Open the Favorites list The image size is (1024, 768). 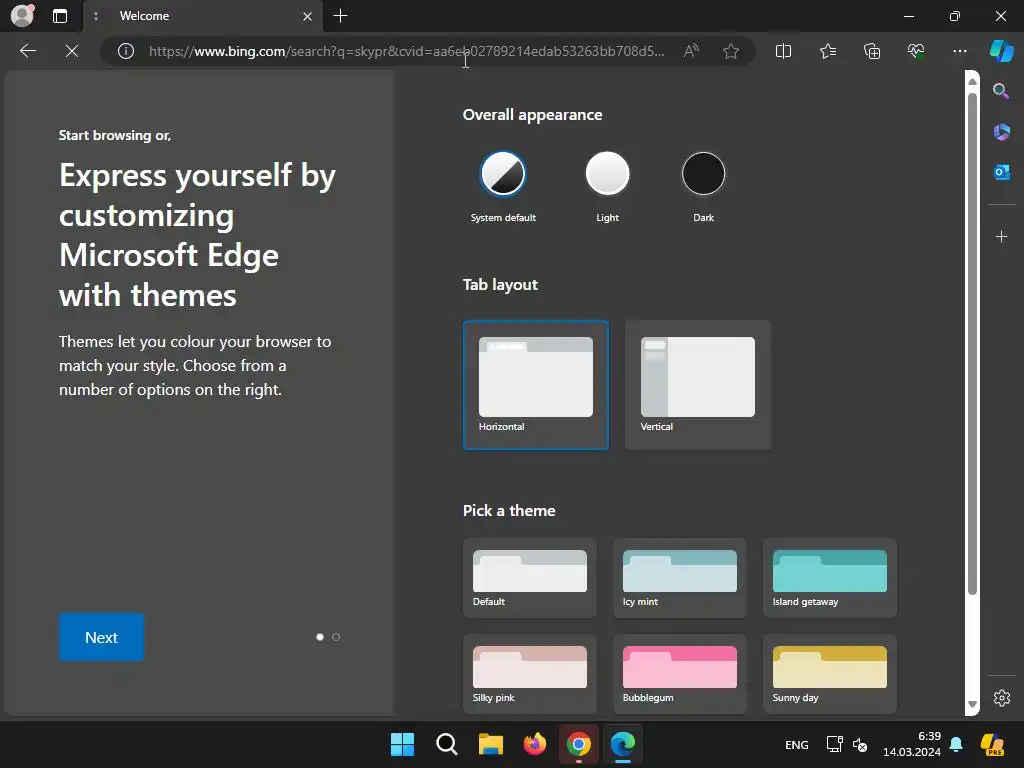click(x=827, y=51)
